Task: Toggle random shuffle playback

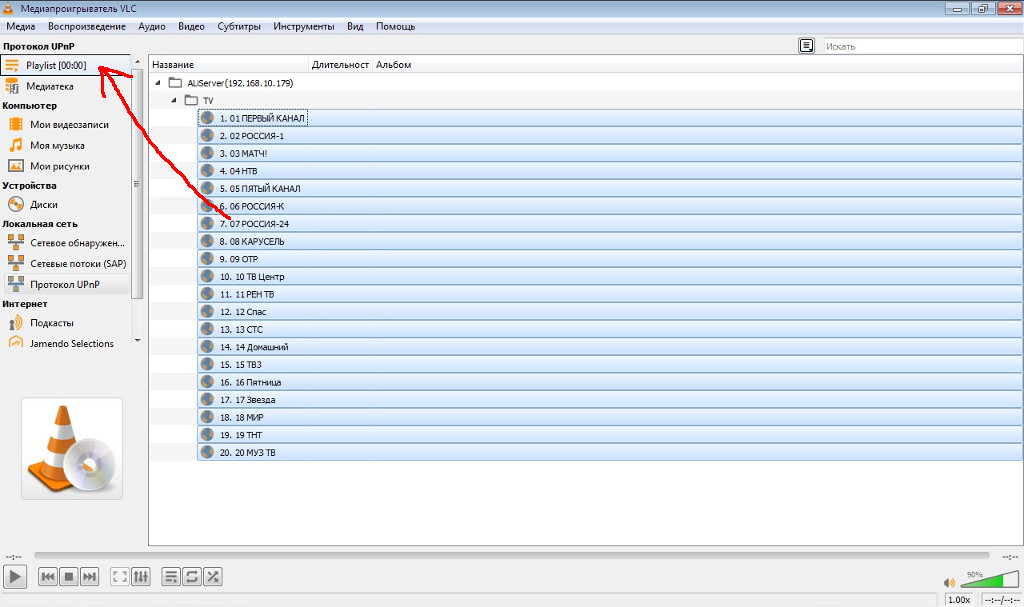Action: [x=213, y=576]
